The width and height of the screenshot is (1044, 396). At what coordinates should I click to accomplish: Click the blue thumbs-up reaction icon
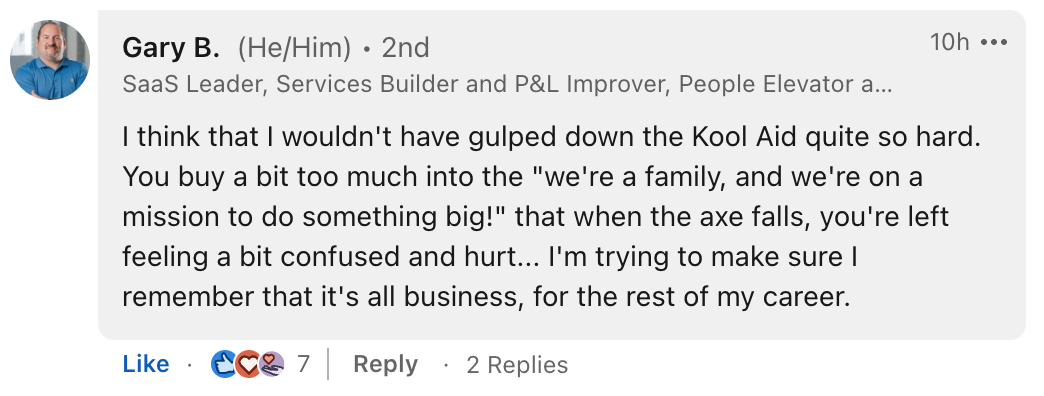coord(223,364)
